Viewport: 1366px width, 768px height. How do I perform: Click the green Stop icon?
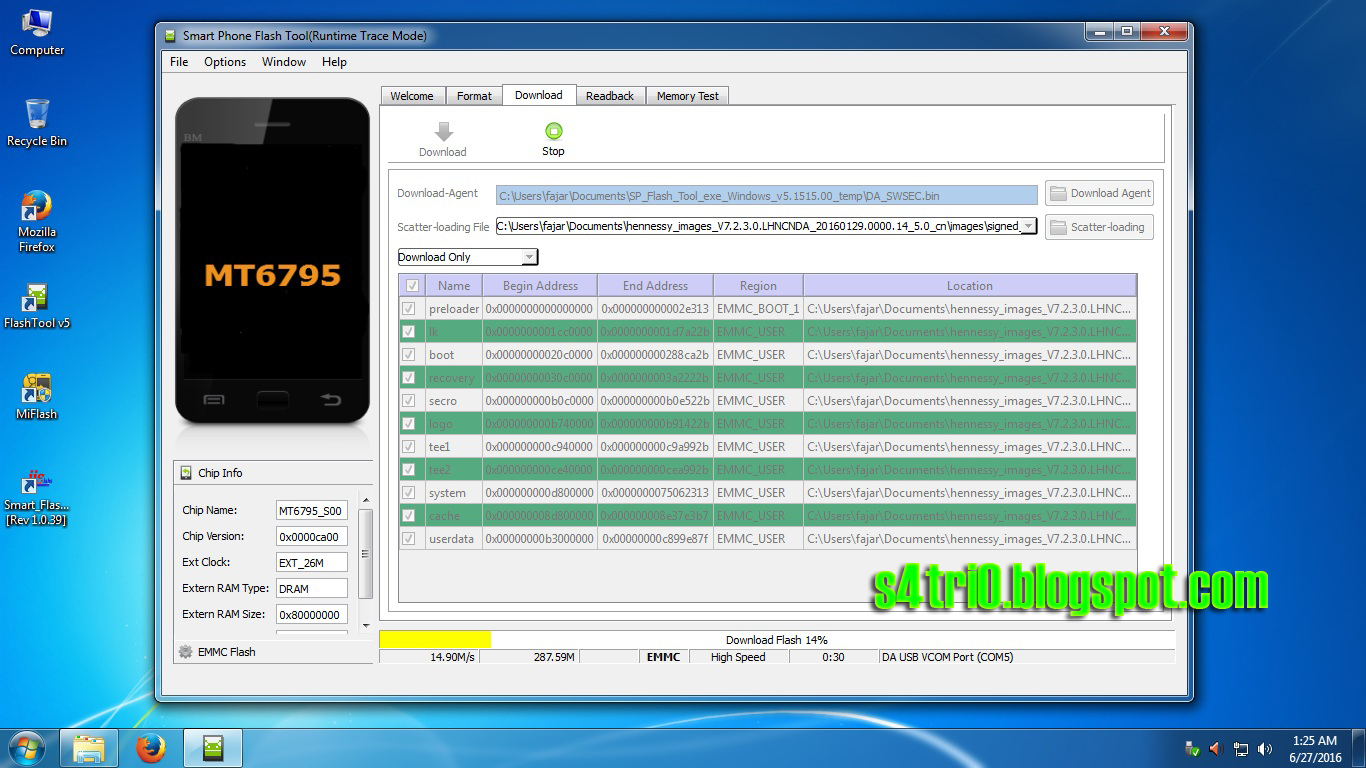[553, 131]
